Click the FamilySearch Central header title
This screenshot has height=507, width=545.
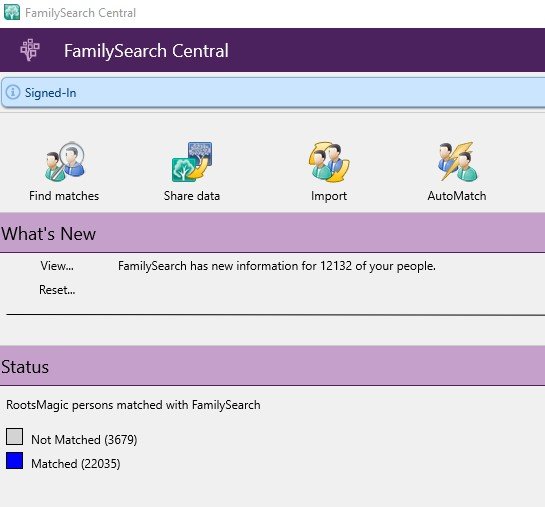(146, 51)
